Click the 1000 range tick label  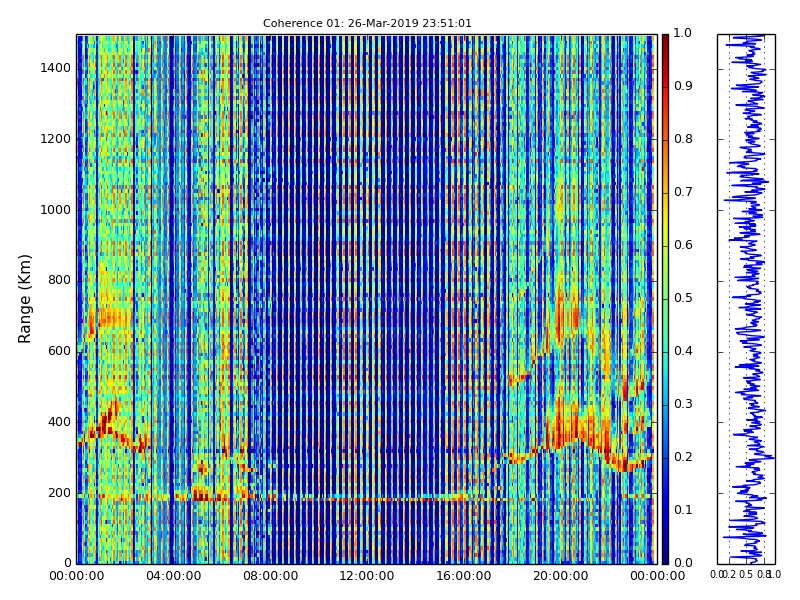coord(56,210)
